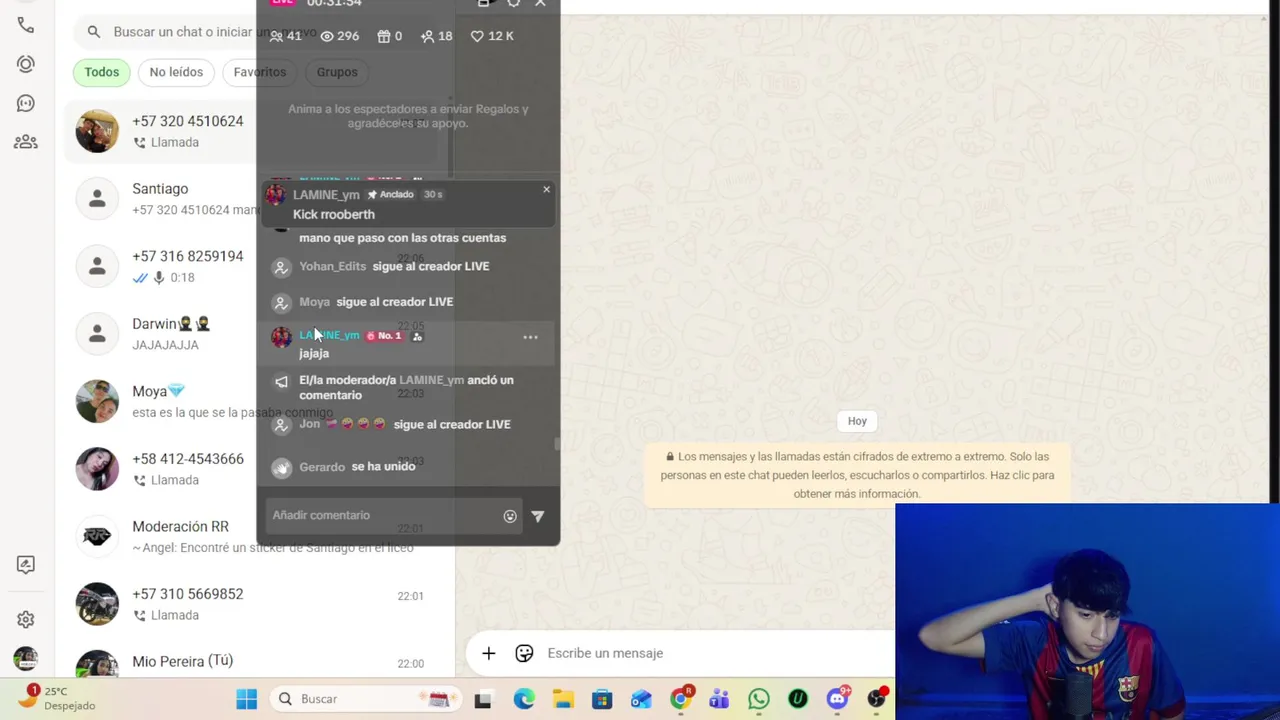Click the profile avatar at sidebar bottom
Viewport: 1280px width, 720px height.
point(26,659)
